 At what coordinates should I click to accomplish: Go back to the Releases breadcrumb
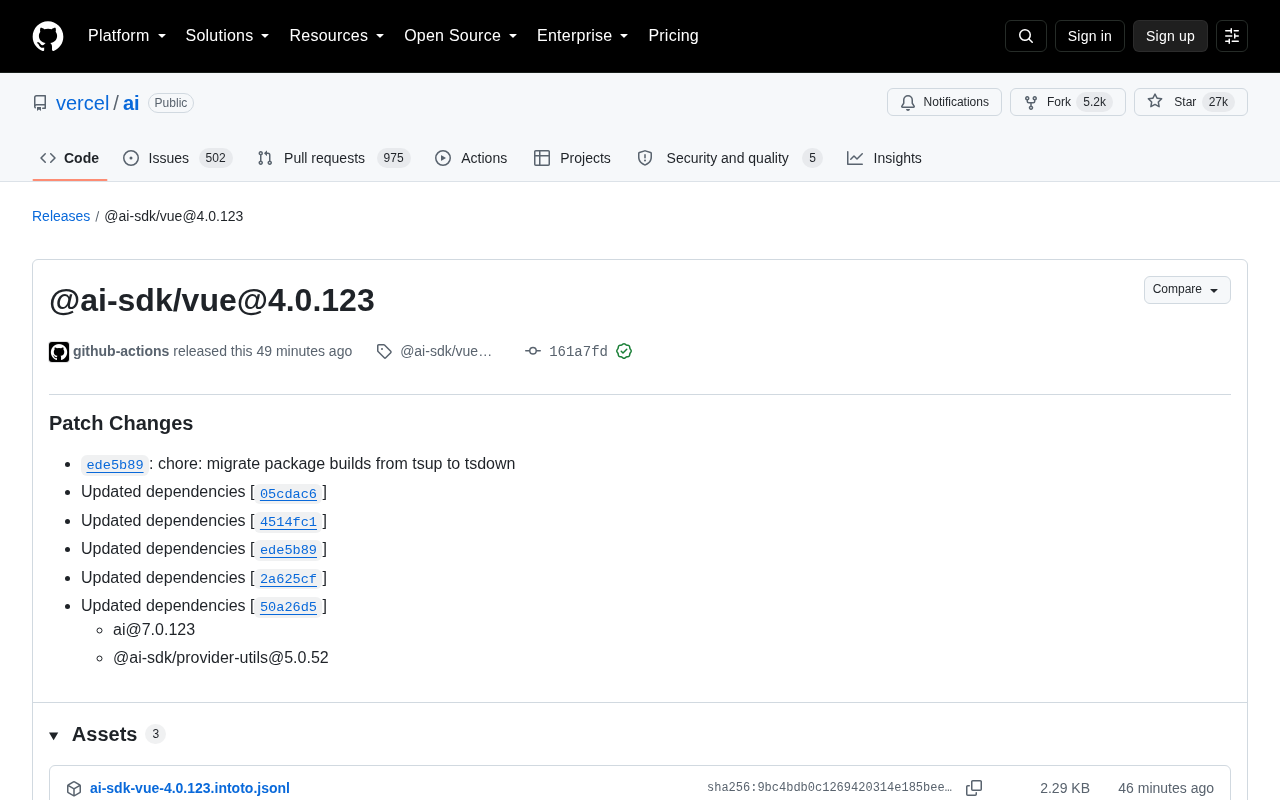61,216
